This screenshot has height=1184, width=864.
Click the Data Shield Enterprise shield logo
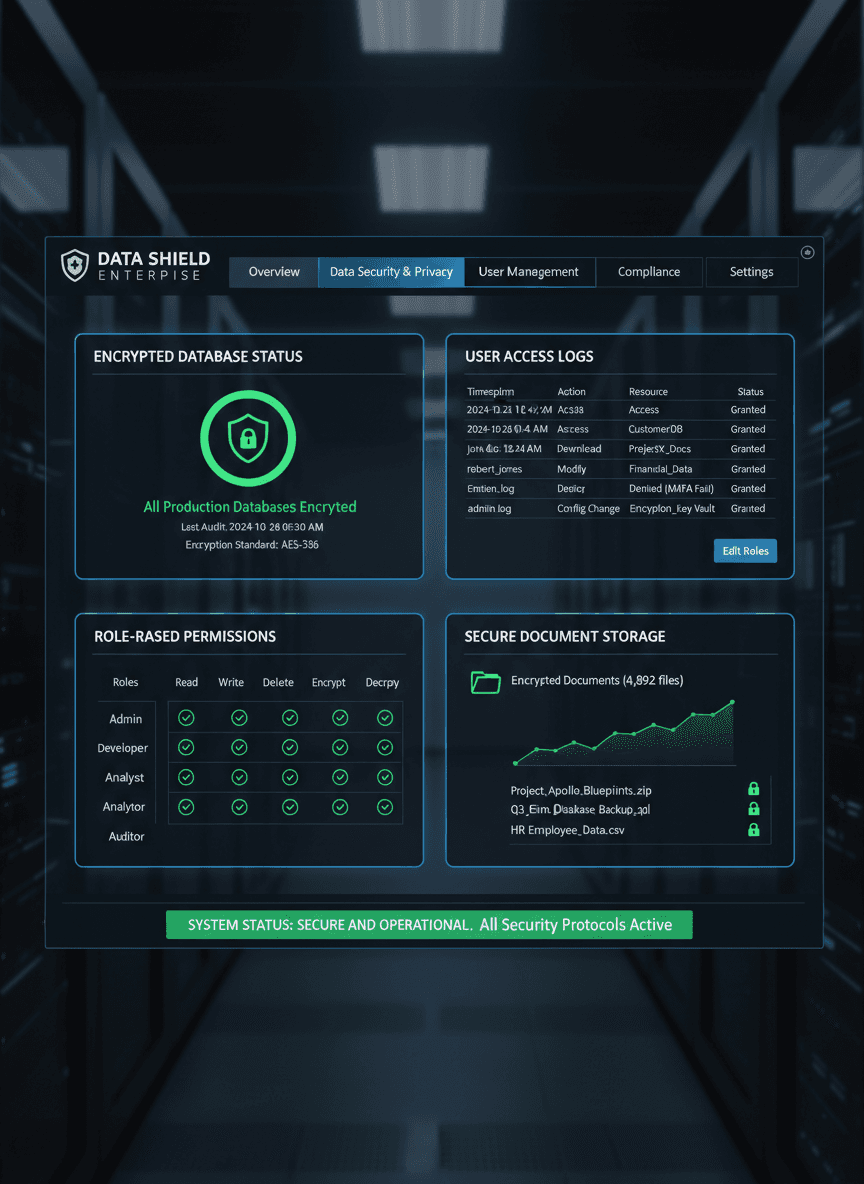click(x=75, y=265)
